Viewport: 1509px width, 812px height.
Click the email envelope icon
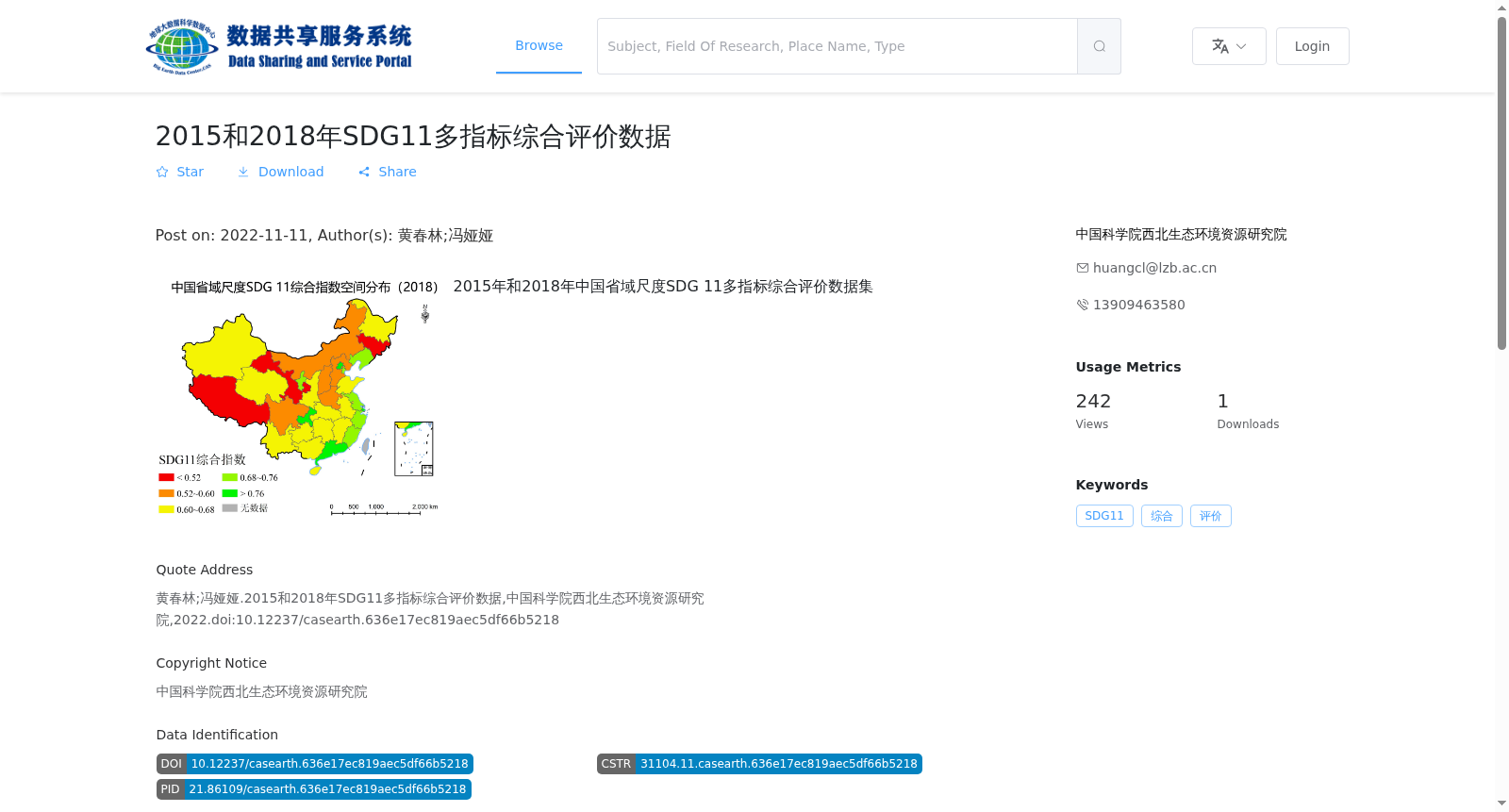tap(1083, 268)
